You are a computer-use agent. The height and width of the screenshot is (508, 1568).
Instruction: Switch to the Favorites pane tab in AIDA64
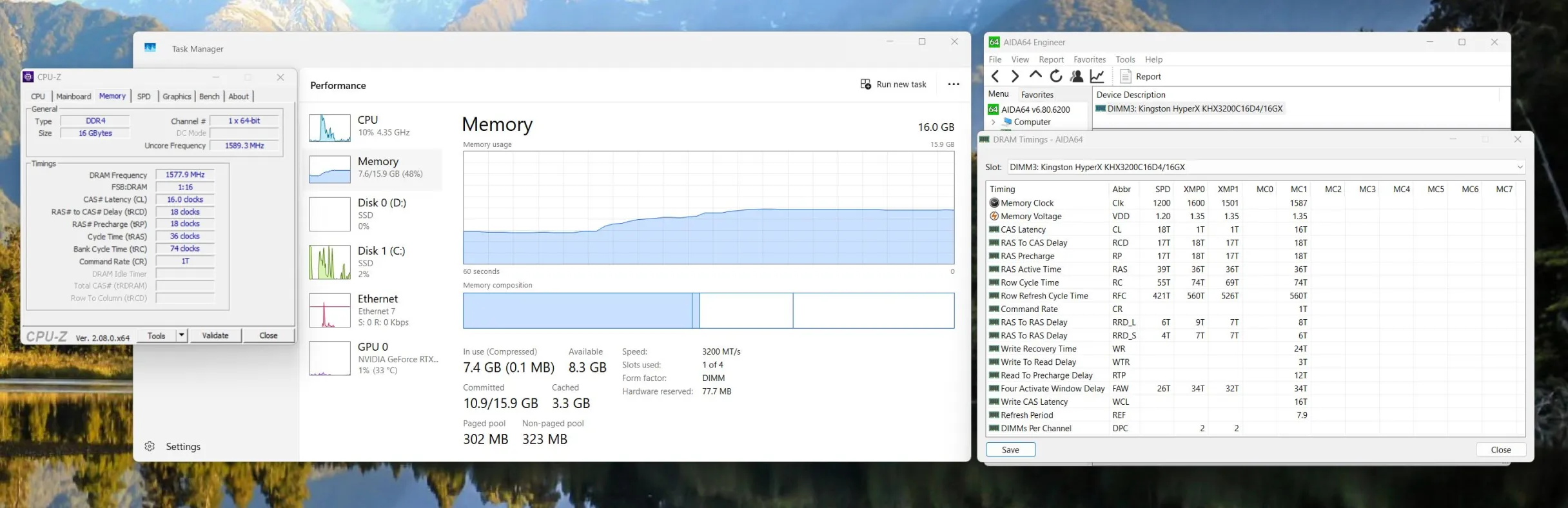(x=1037, y=94)
